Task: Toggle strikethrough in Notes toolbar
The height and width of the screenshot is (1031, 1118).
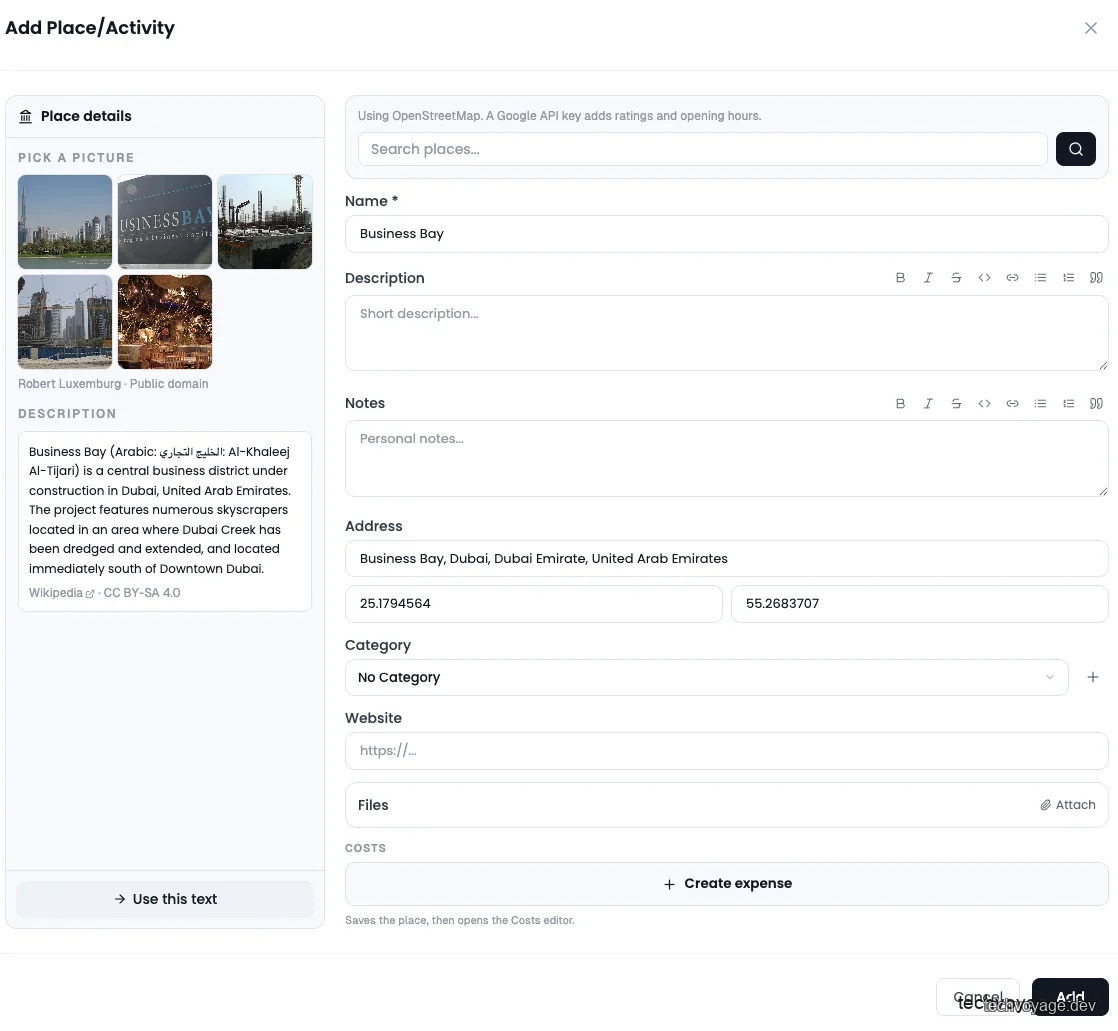Action: pos(956,404)
